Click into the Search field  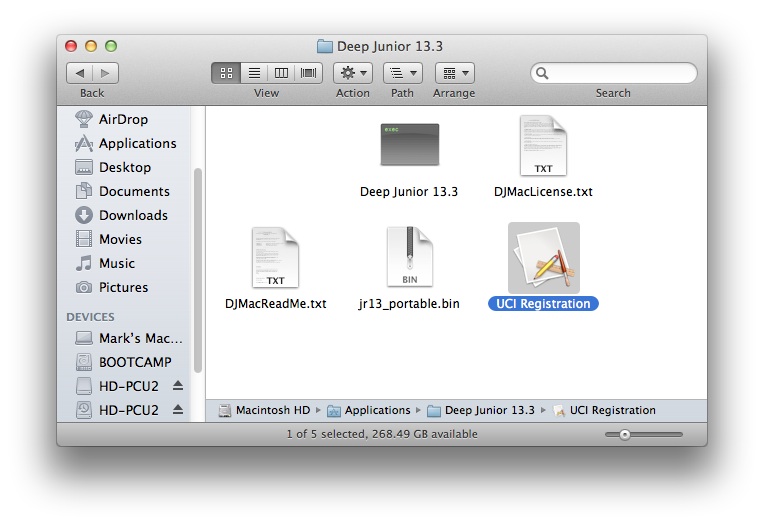[x=620, y=73]
